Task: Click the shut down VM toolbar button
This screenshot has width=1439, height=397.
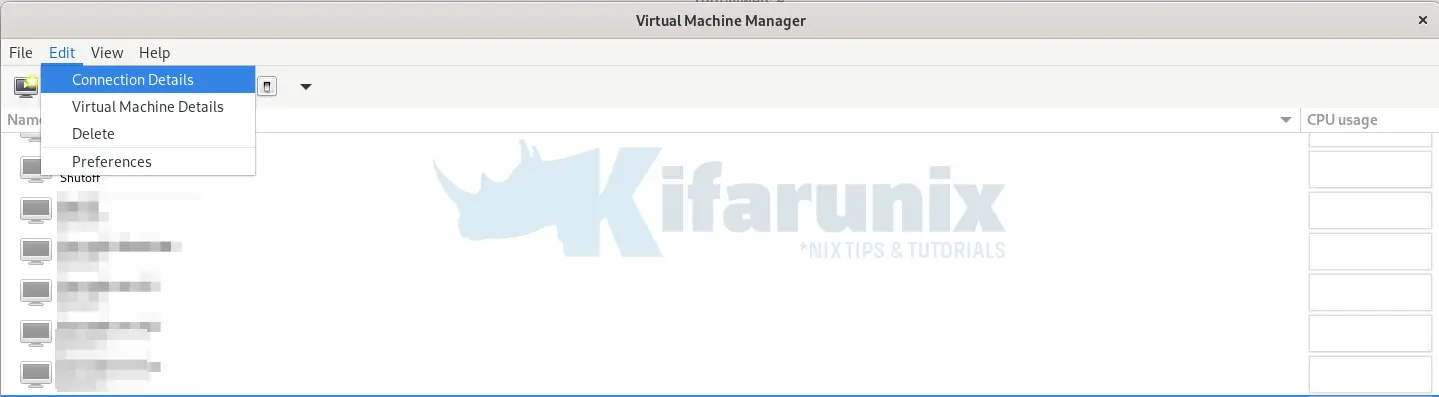Action: [x=267, y=86]
